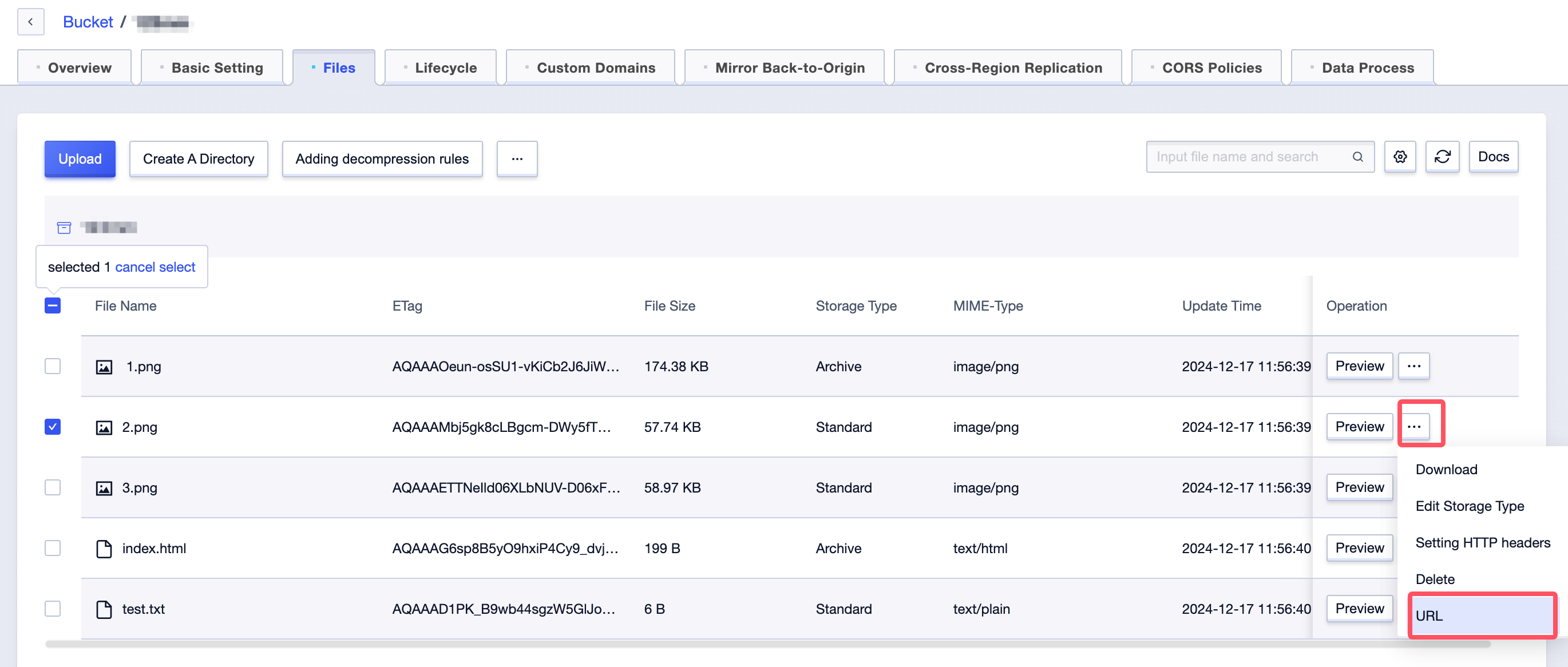Click the bucket archive icon in path bar
The height and width of the screenshot is (667, 1568).
(x=64, y=228)
